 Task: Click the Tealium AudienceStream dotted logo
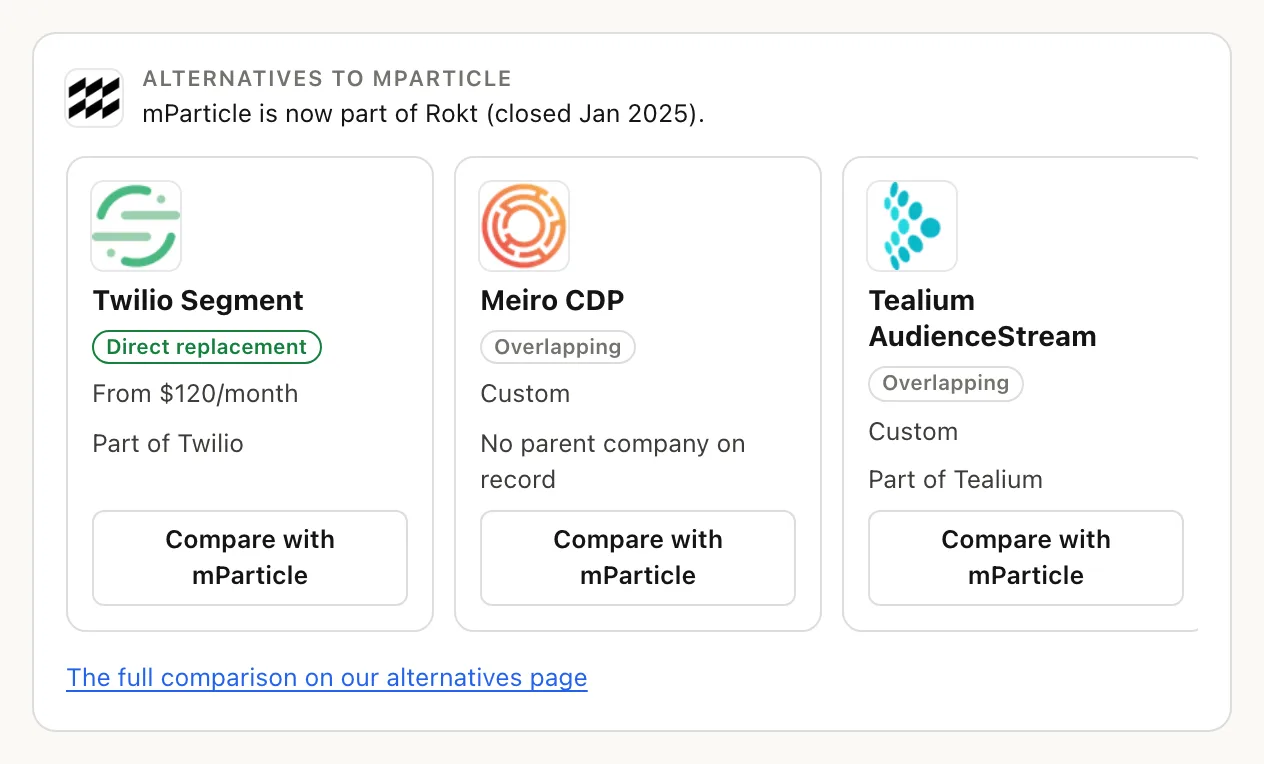coord(912,226)
